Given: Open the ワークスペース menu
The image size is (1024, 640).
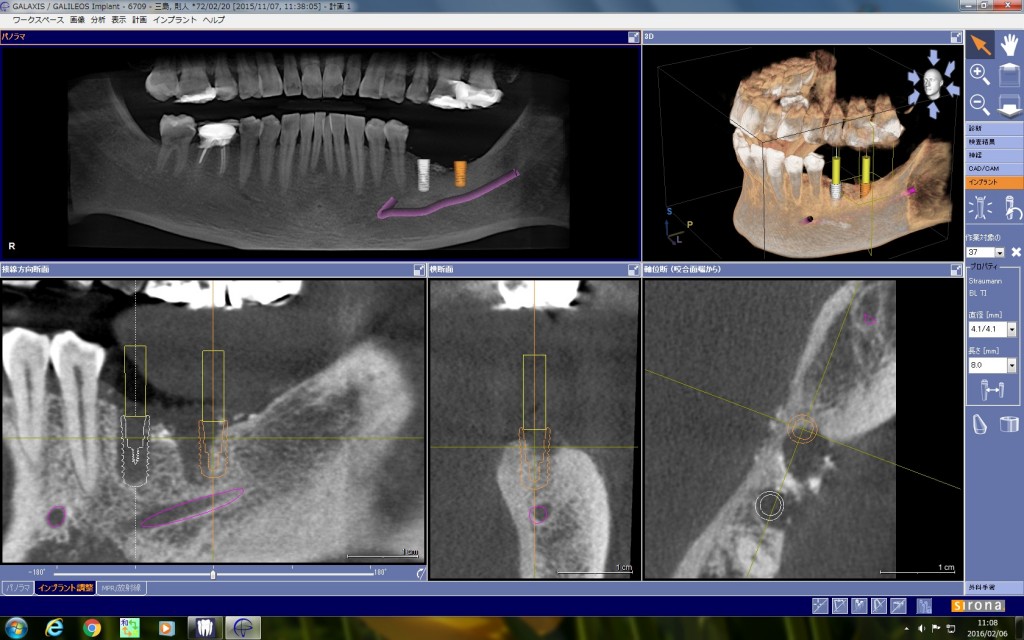Looking at the screenshot, I should pyautogui.click(x=38, y=20).
